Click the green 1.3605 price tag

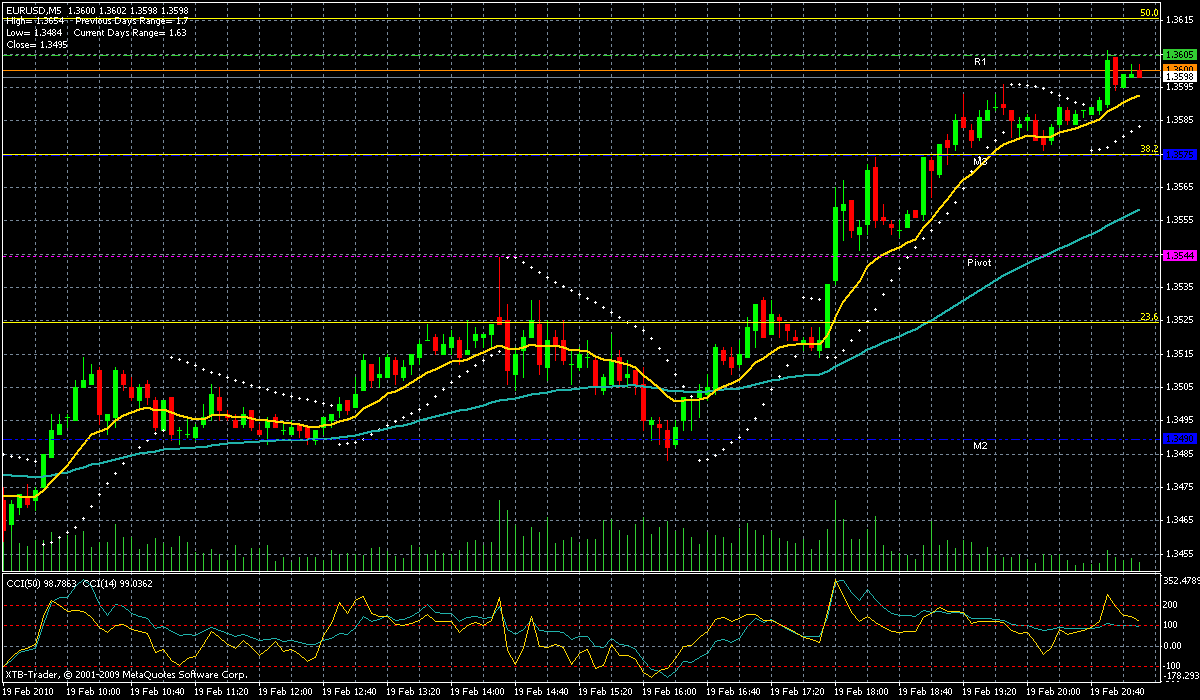1180,54
